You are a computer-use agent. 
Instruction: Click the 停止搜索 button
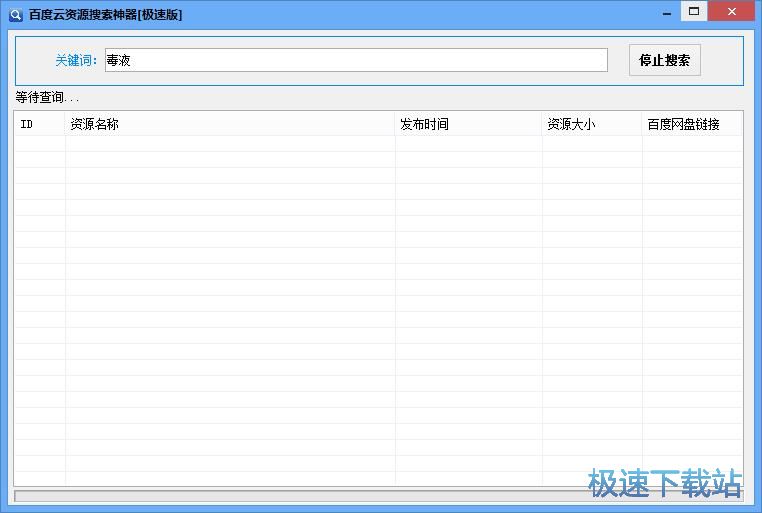coord(664,60)
